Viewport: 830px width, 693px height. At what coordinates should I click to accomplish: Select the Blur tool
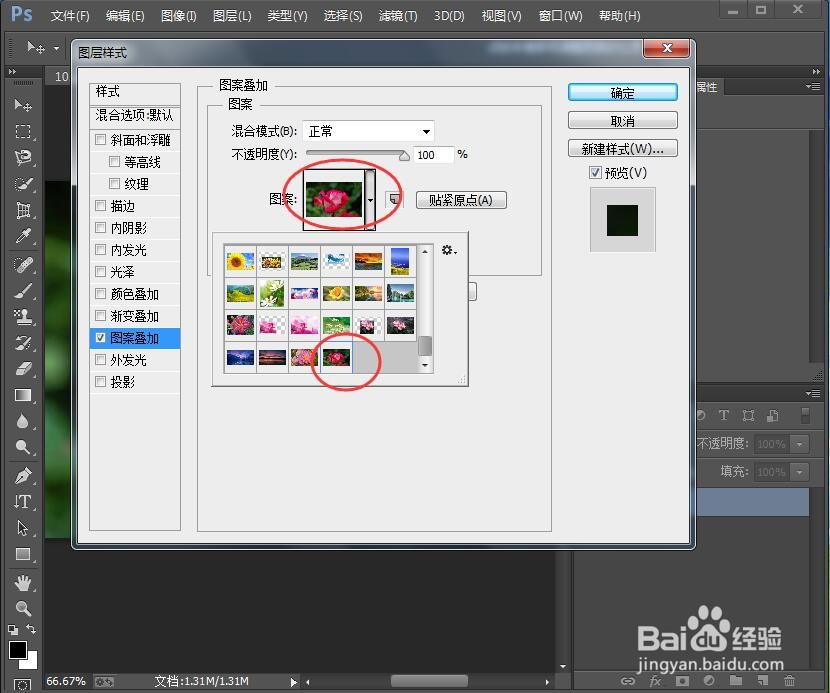[x=23, y=422]
